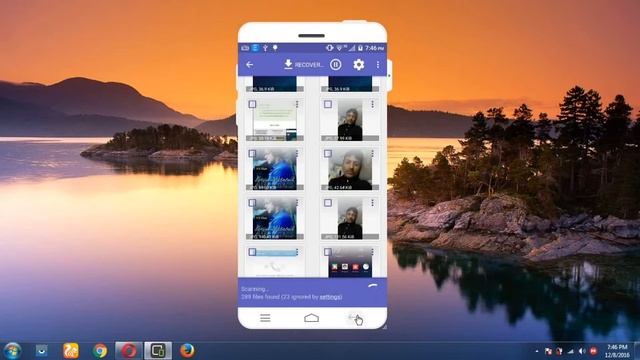Open three-dot menu on screenshot thumbnail card
Image resolution: width=640 pixels, height=360 pixels.
click(297, 104)
